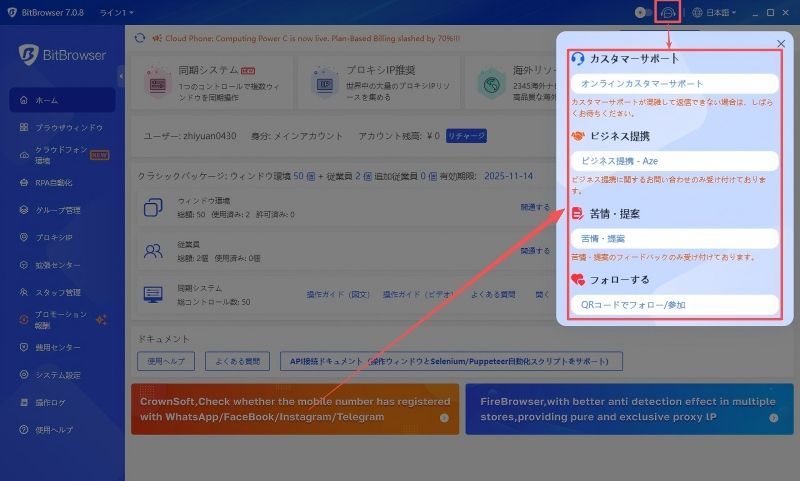Screen dimensions: 800x481
Task: Click the operation log icon in sidebar
Action: point(23,402)
